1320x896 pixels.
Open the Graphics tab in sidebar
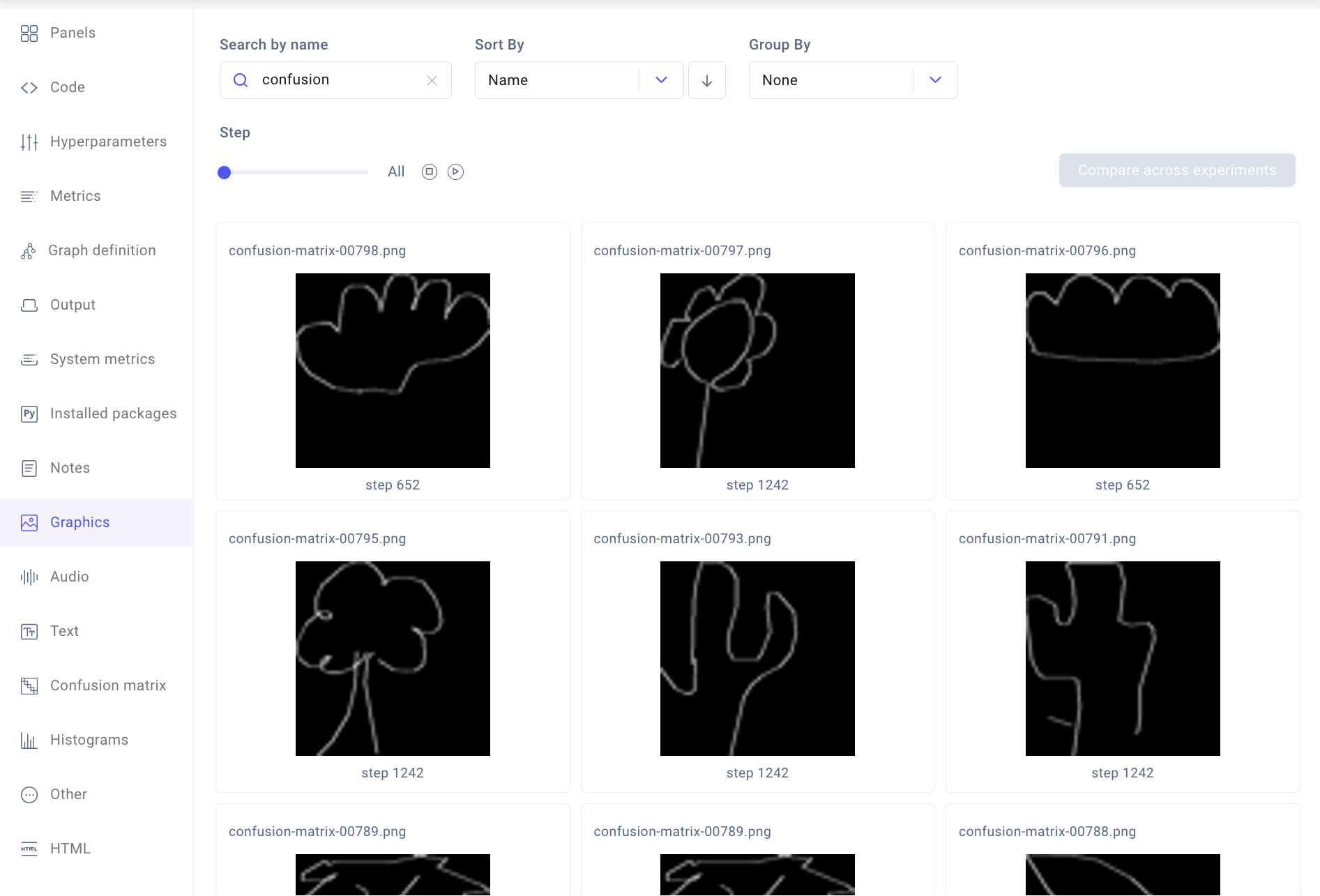(79, 522)
